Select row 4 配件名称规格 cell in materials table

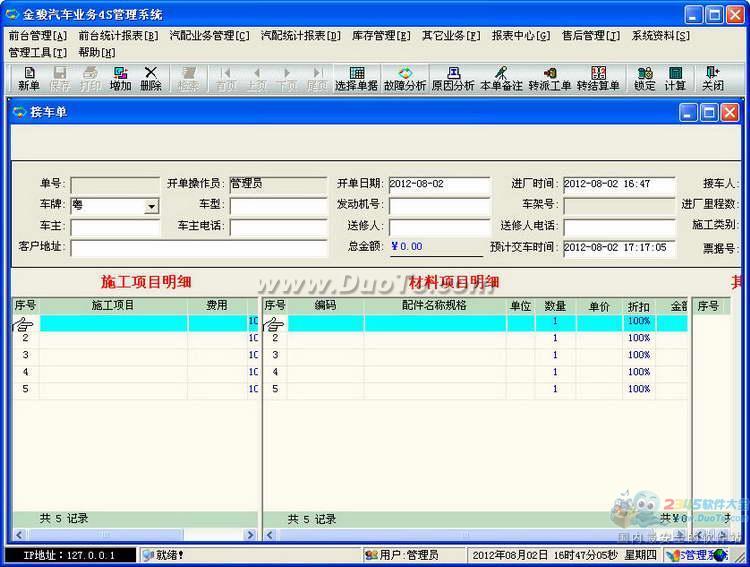435,372
